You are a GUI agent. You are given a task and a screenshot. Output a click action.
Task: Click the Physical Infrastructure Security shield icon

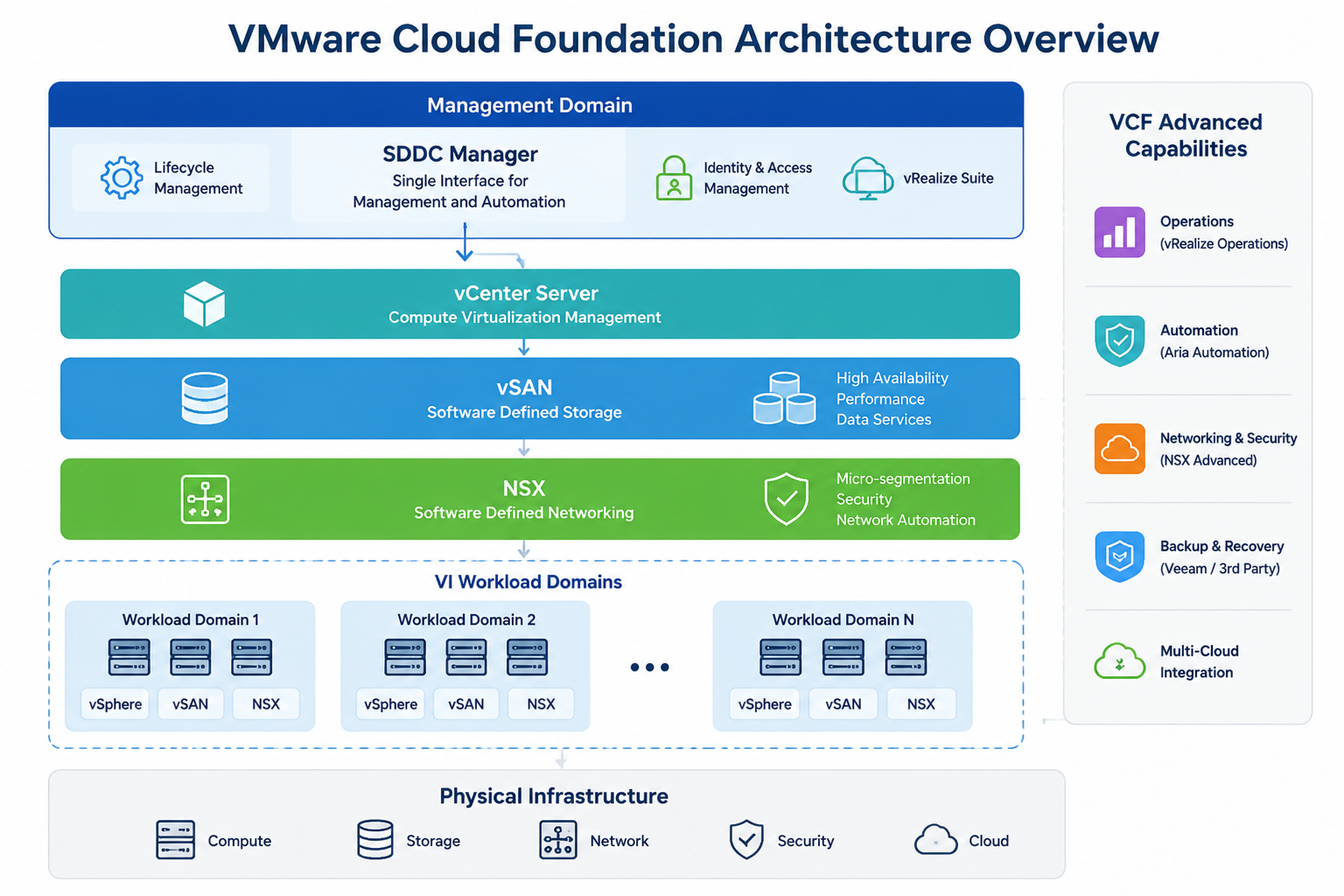tap(746, 840)
